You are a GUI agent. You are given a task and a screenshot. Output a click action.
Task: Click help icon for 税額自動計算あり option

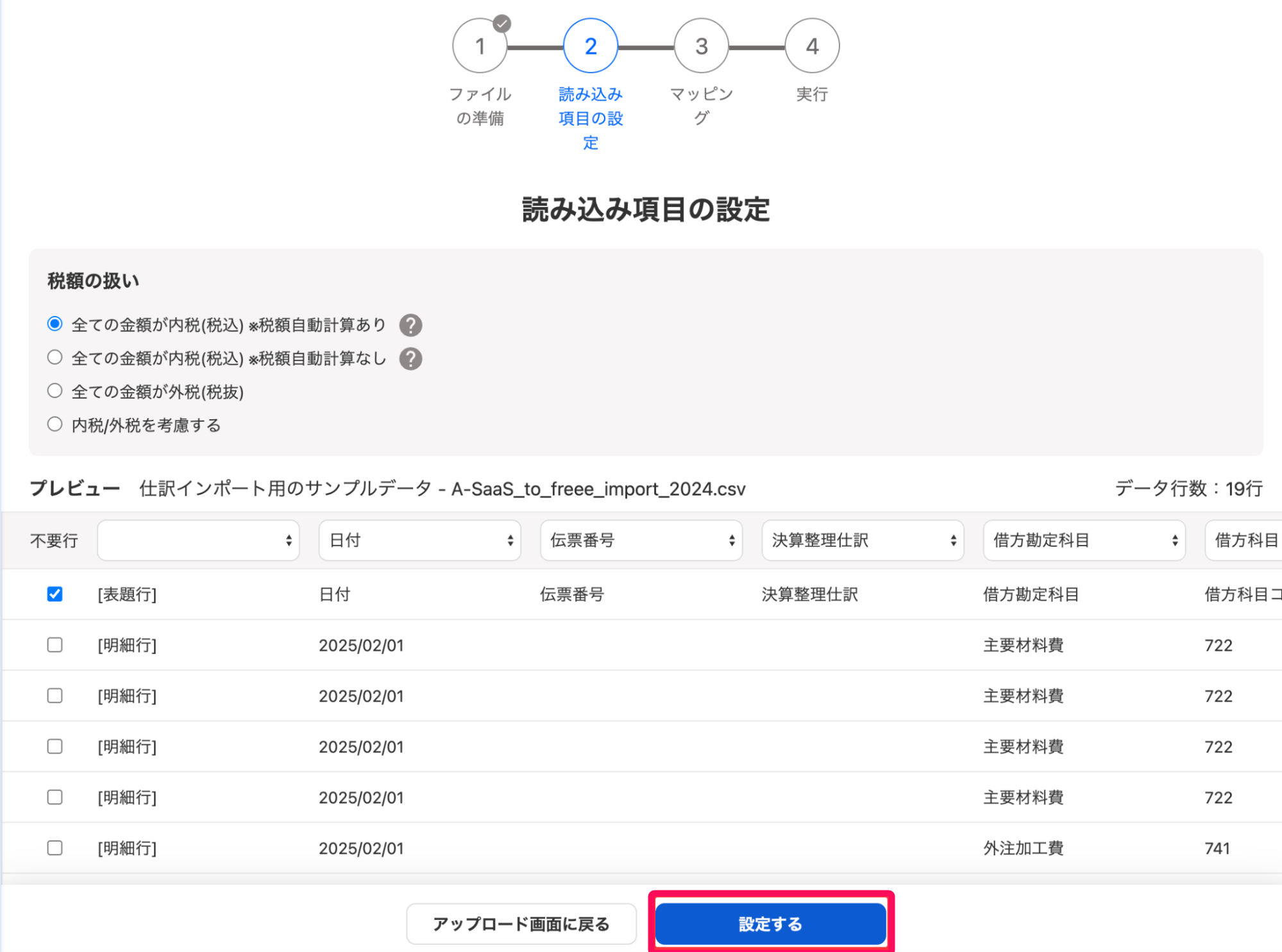pyautogui.click(x=410, y=325)
